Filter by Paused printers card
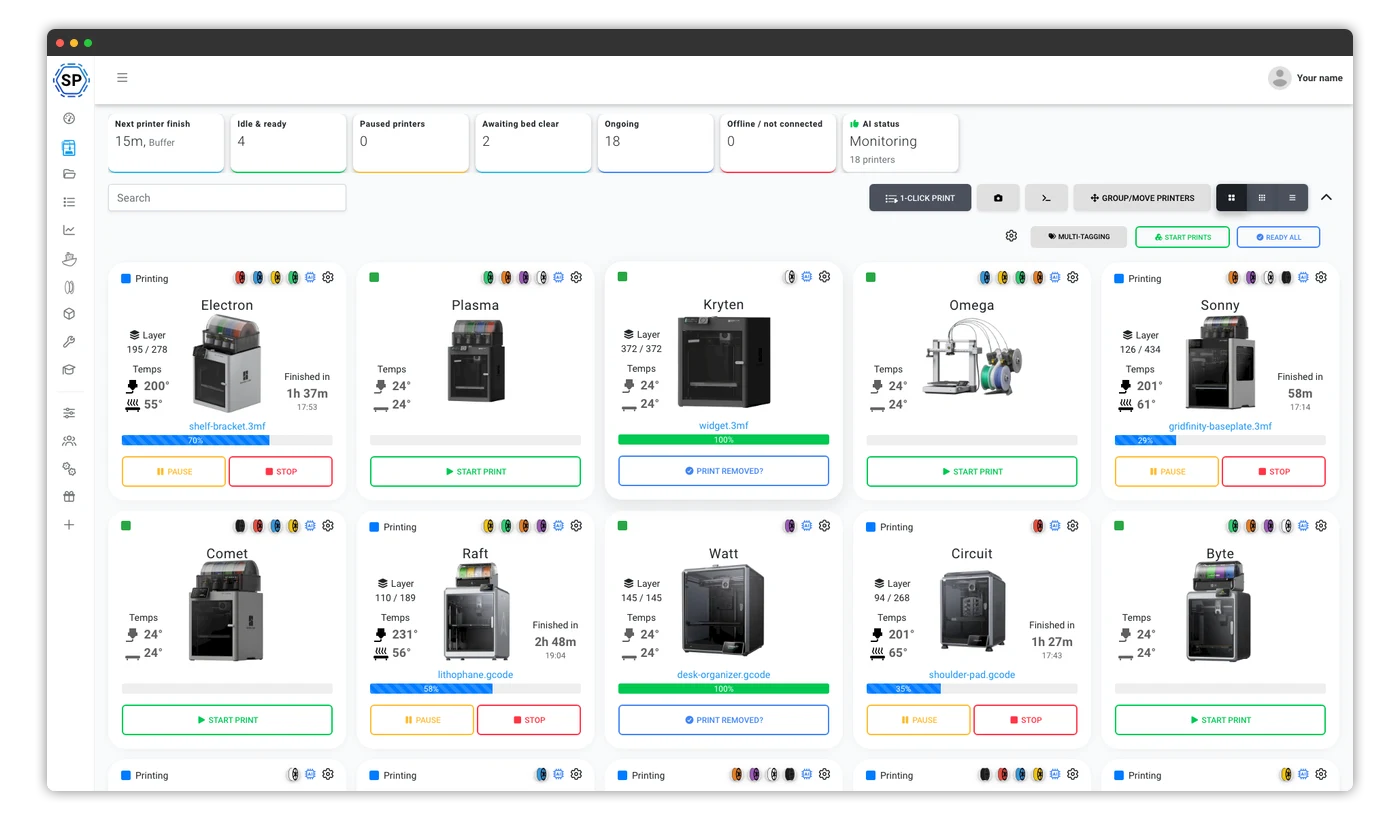The width and height of the screenshot is (1400, 819). coord(411,142)
